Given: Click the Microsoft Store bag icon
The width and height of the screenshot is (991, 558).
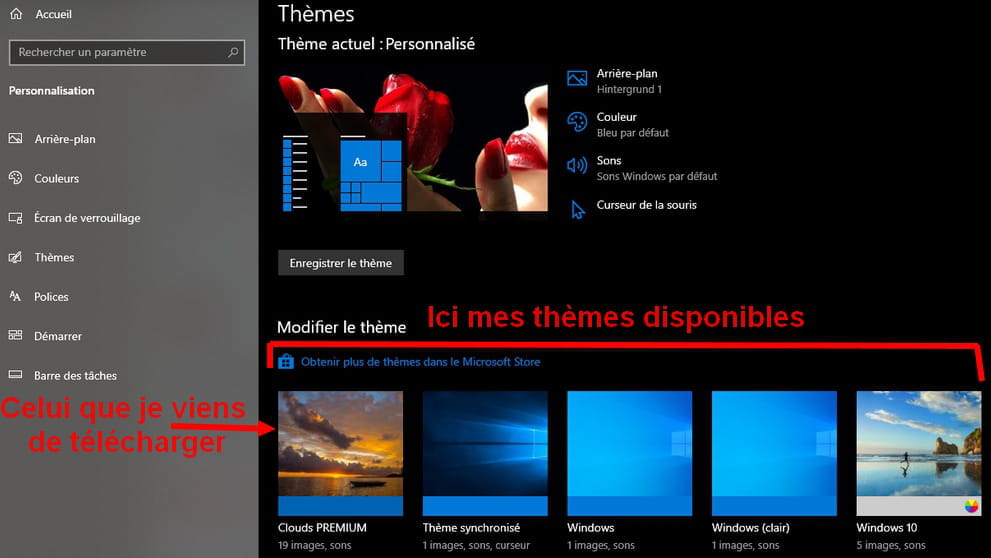Looking at the screenshot, I should [286, 361].
